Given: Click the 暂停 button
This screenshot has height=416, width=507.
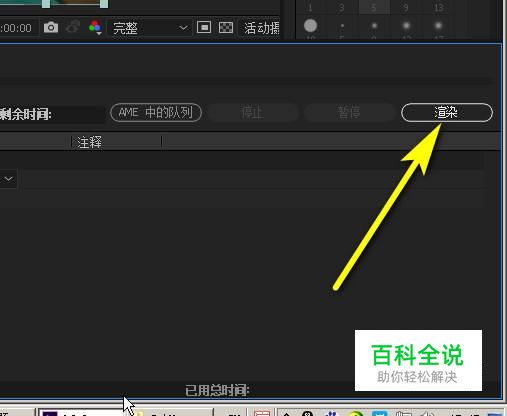Looking at the screenshot, I should tap(349, 113).
